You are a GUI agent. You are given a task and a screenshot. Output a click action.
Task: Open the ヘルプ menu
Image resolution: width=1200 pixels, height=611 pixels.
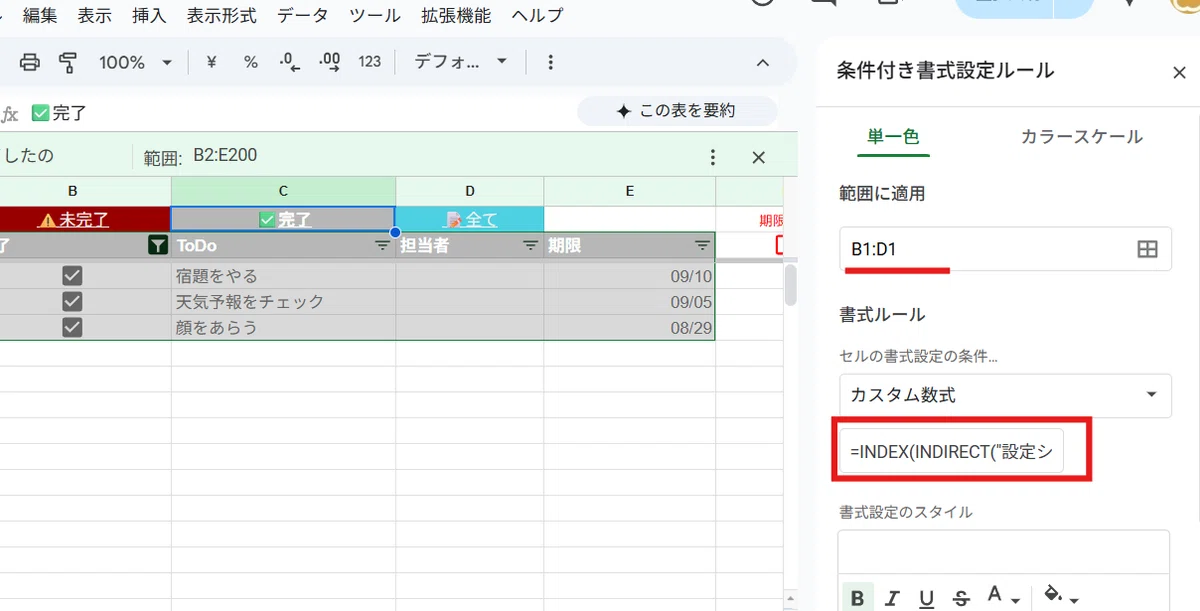point(537,16)
